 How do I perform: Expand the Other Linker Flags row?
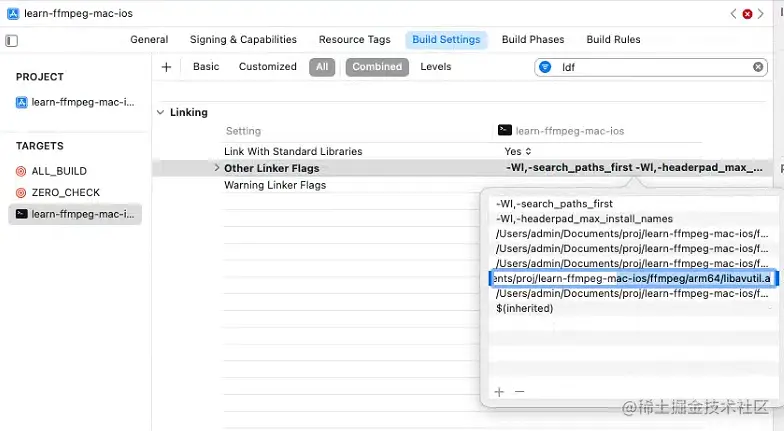[216, 168]
